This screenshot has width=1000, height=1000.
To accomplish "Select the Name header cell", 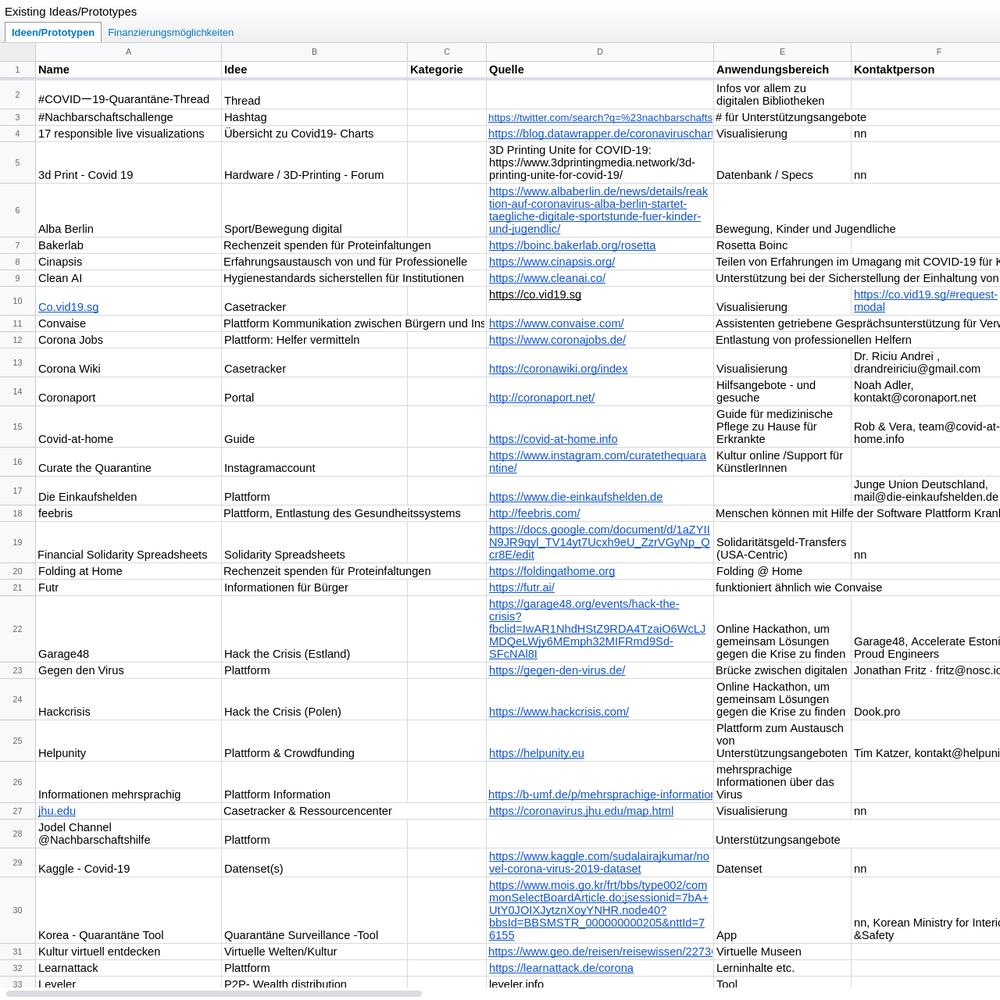I will 128,70.
